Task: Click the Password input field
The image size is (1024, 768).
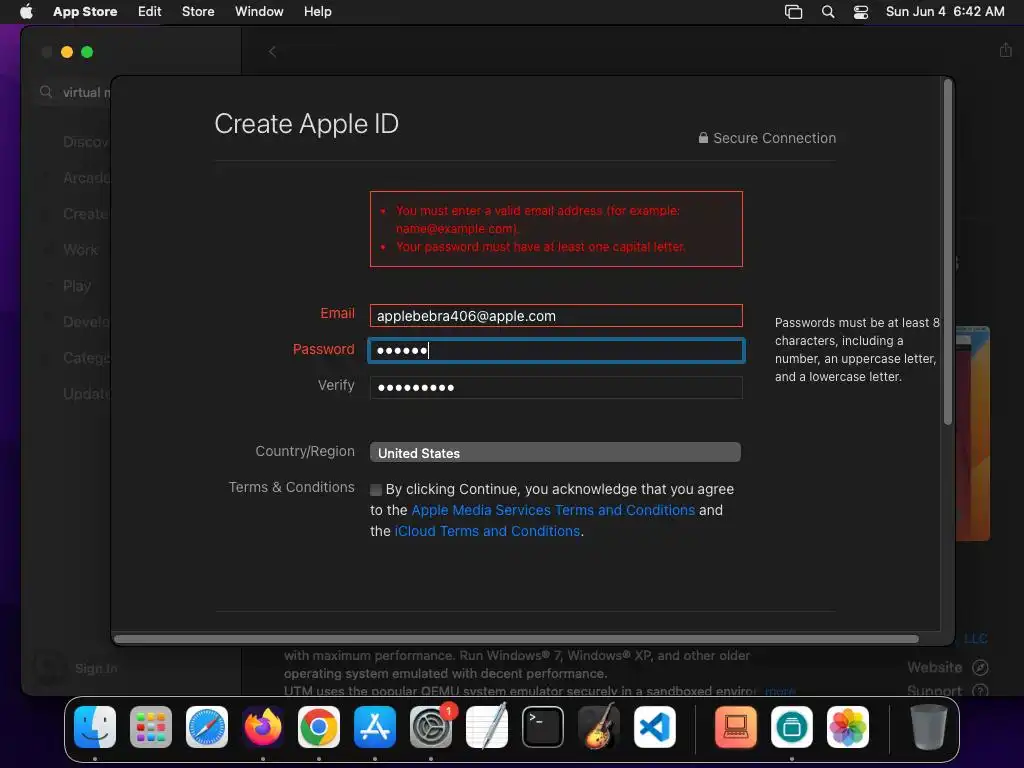Action: pyautogui.click(x=556, y=351)
